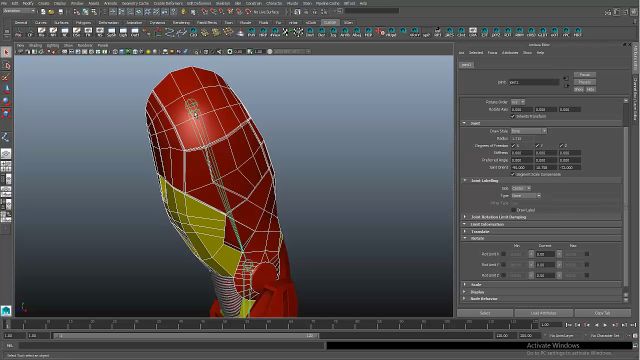Click the joint name input field
This screenshot has width=640, height=360.
coord(534,82)
